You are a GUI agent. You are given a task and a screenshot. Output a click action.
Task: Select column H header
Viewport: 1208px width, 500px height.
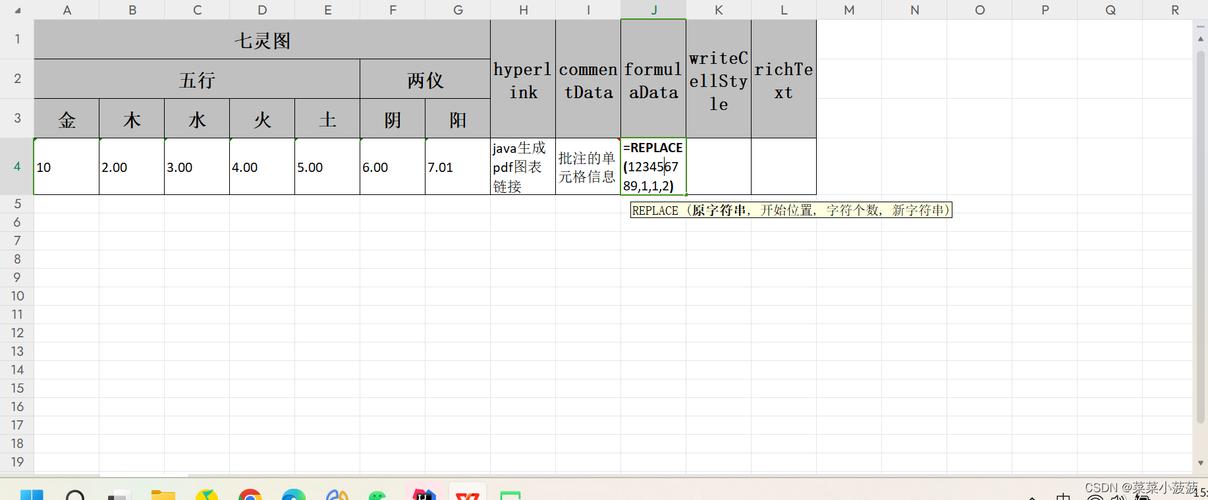pyautogui.click(x=523, y=10)
